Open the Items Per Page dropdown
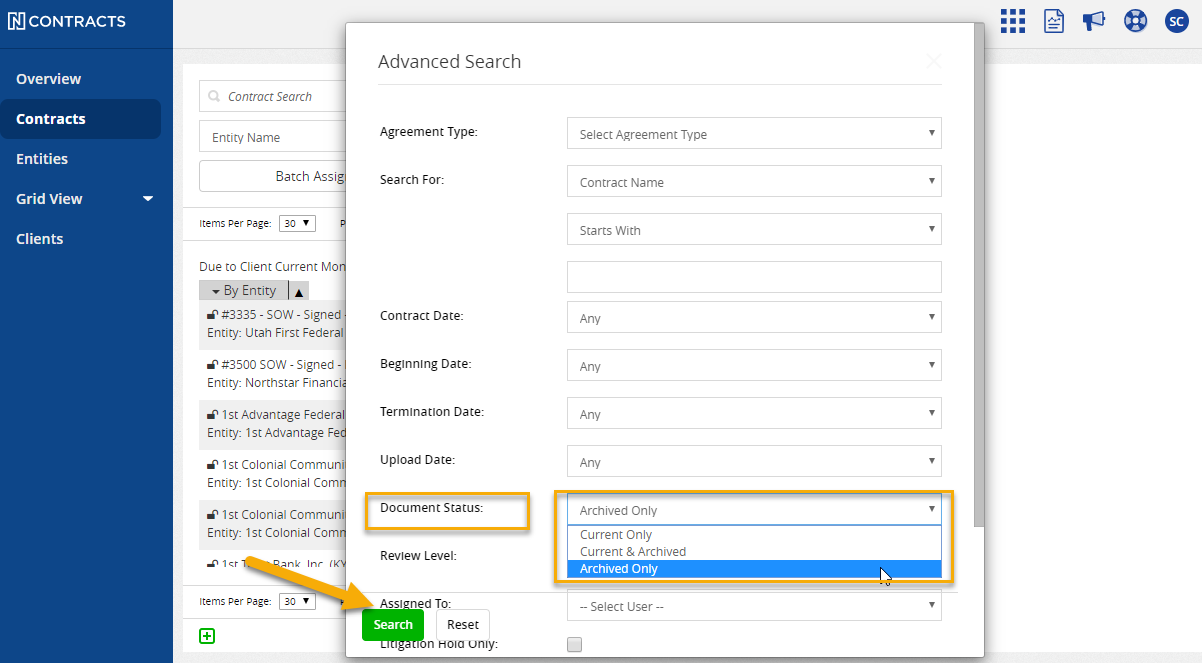Viewport: 1202px width, 663px height. pyautogui.click(x=296, y=223)
